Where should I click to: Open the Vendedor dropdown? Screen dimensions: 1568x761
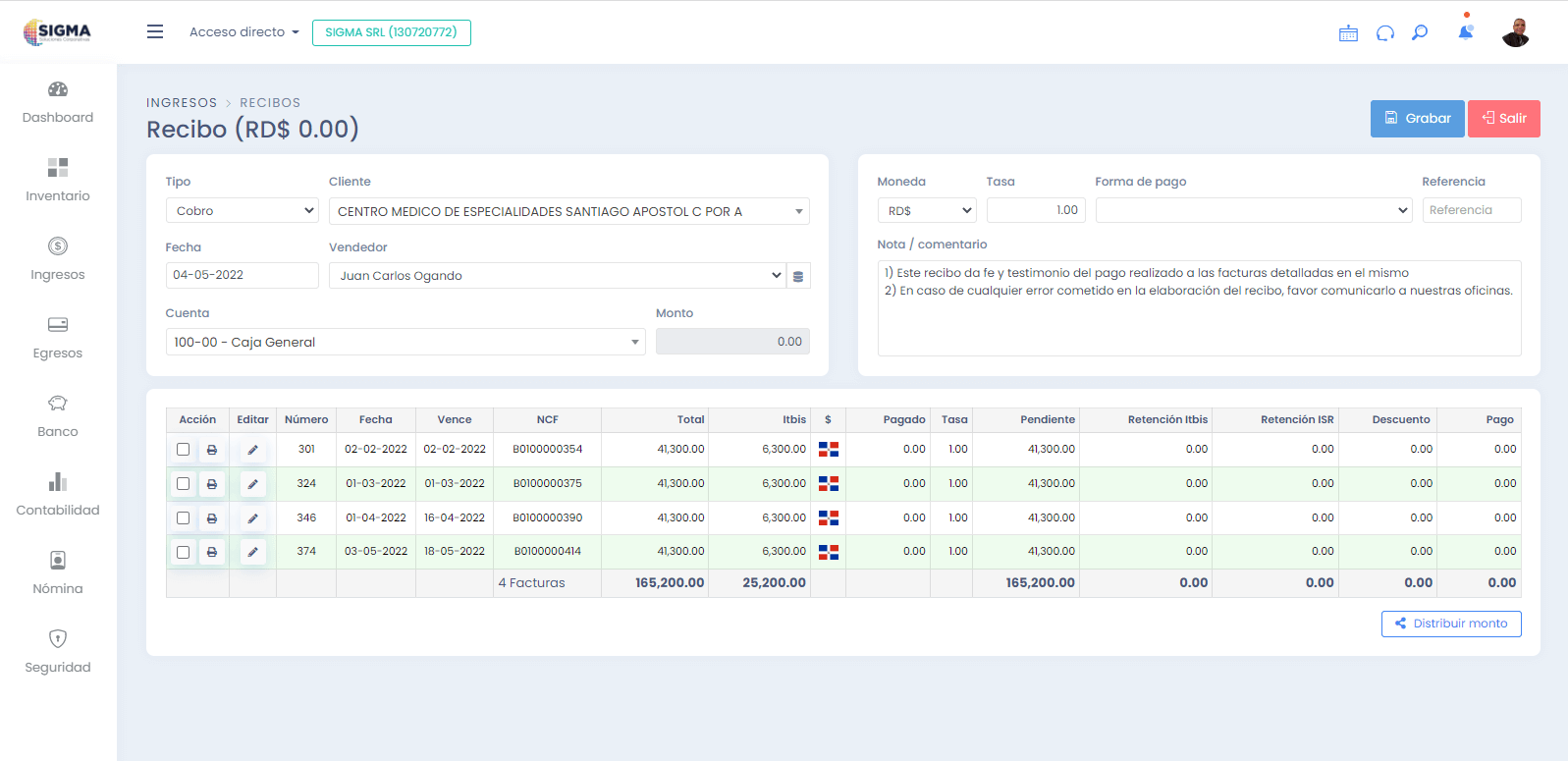558,276
